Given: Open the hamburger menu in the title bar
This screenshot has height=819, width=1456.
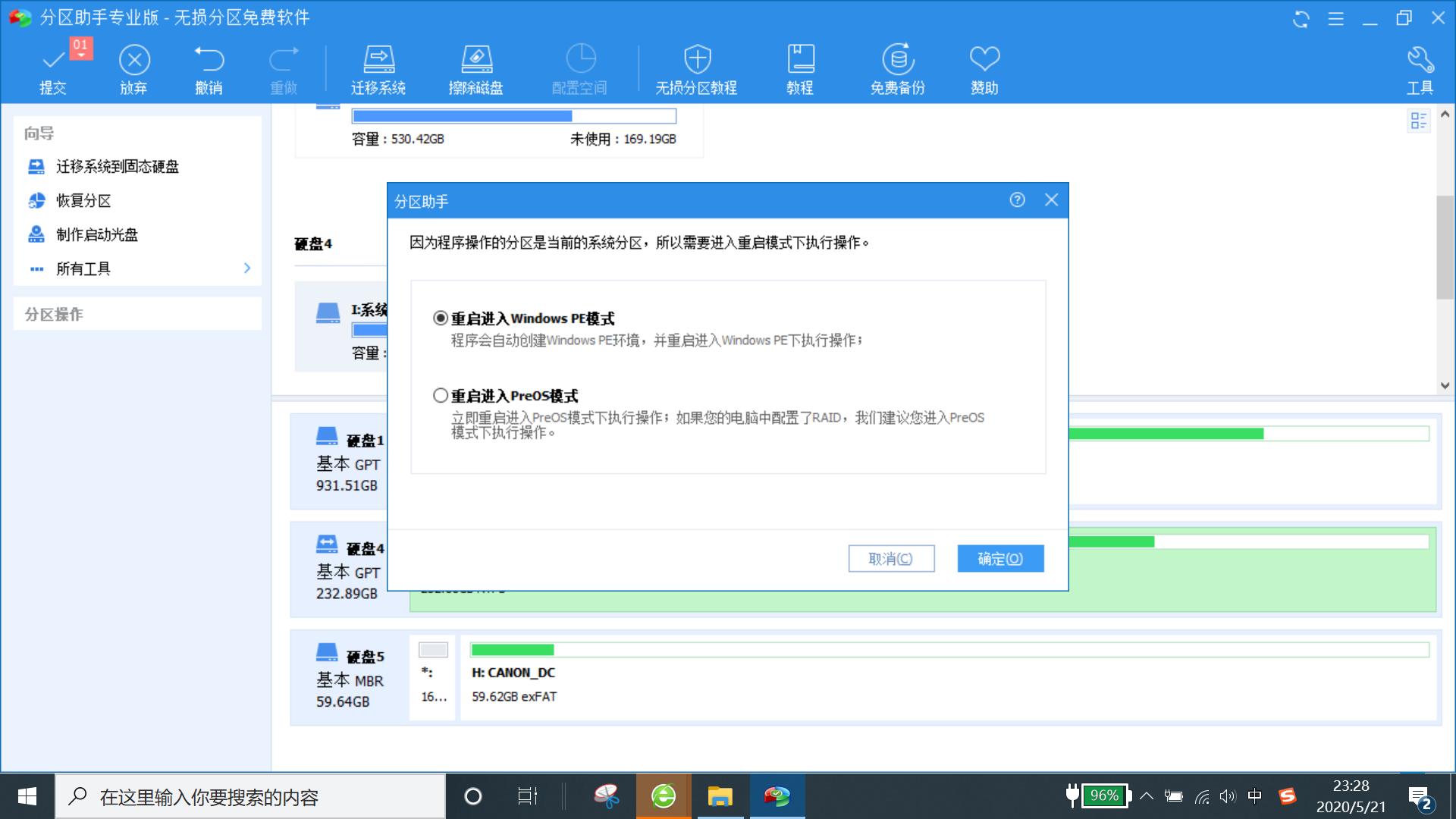Looking at the screenshot, I should [1335, 20].
